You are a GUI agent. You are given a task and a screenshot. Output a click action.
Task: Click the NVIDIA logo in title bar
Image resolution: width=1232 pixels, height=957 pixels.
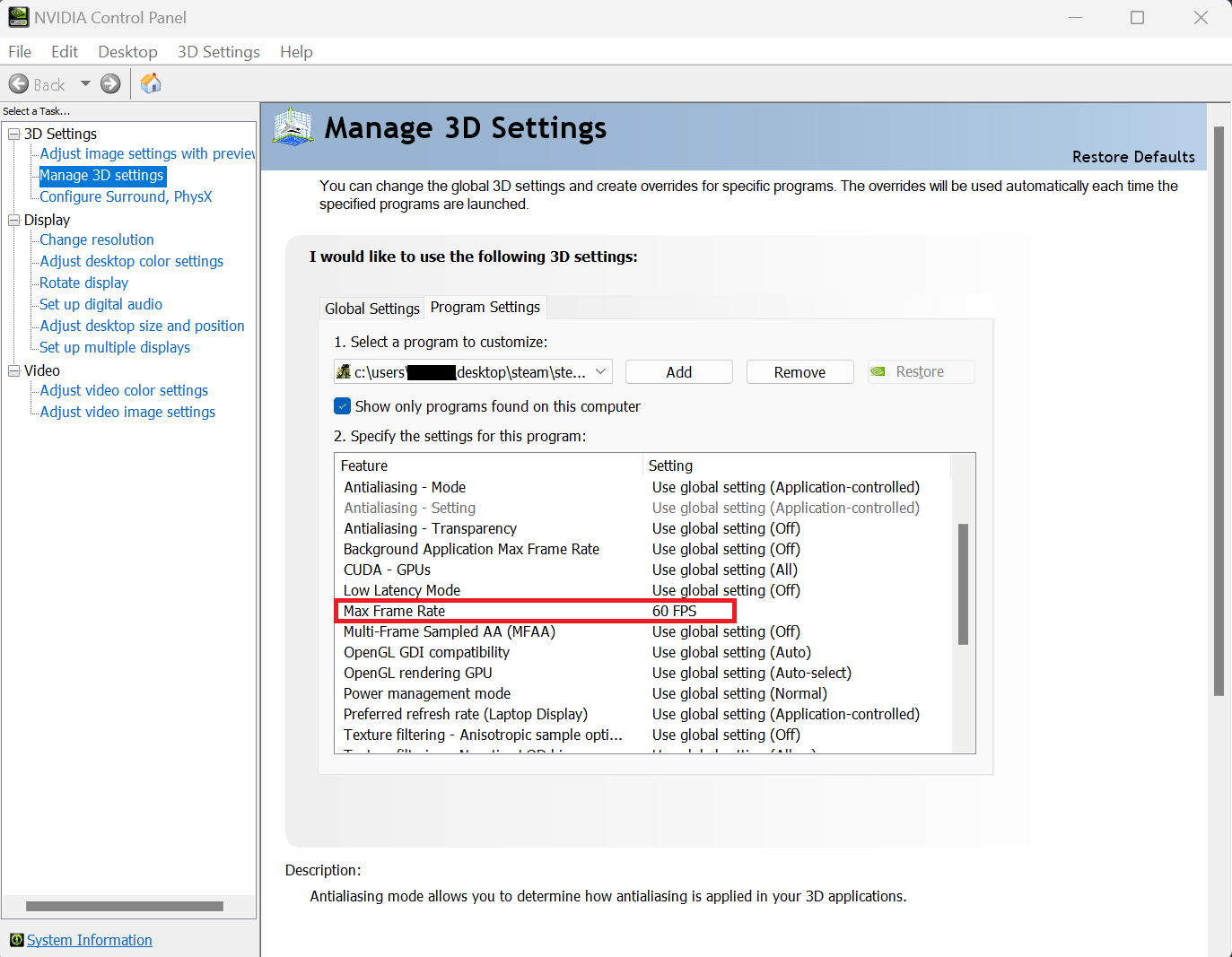(x=18, y=17)
